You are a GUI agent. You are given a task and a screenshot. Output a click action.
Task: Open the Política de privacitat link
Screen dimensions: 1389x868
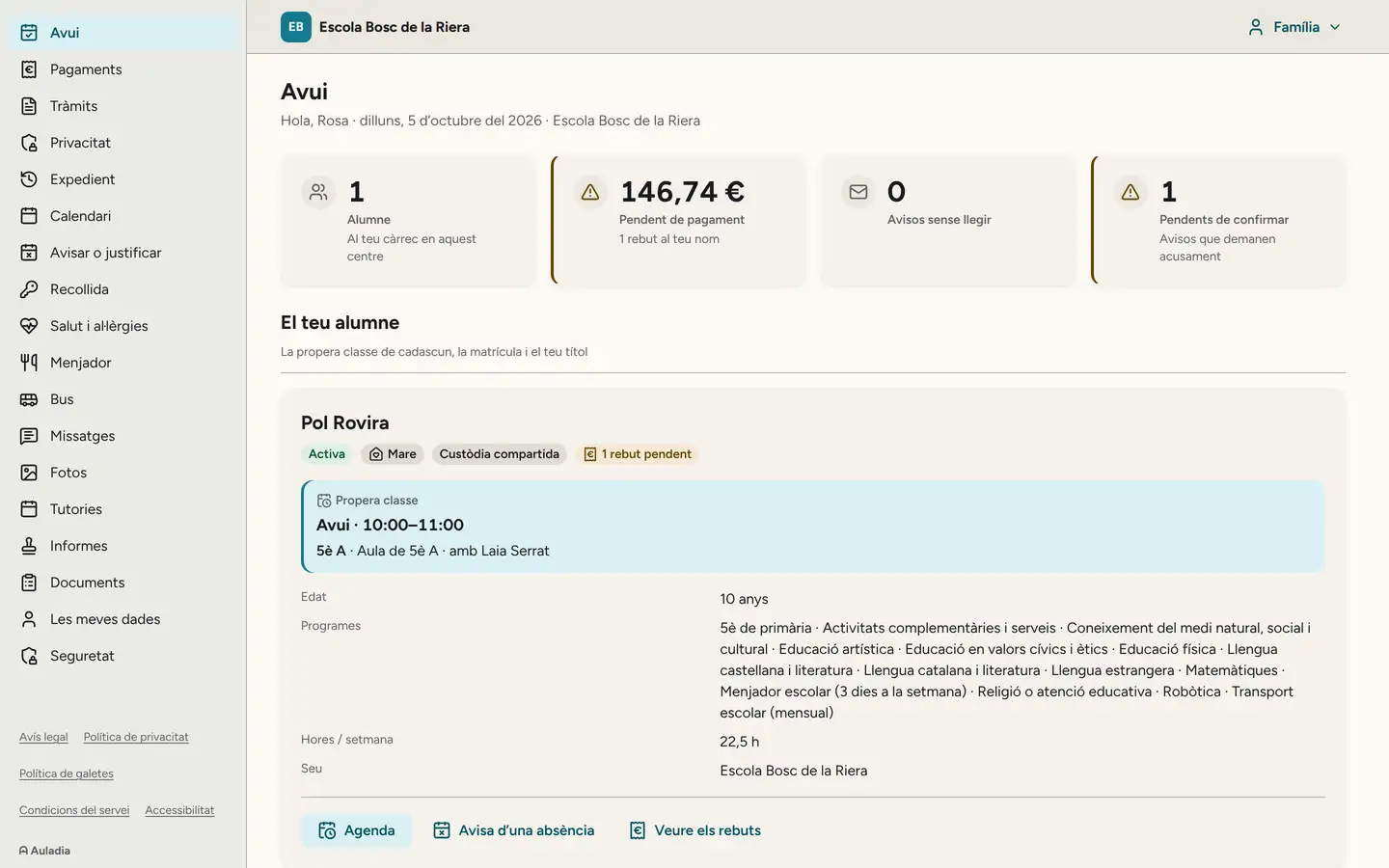136,737
